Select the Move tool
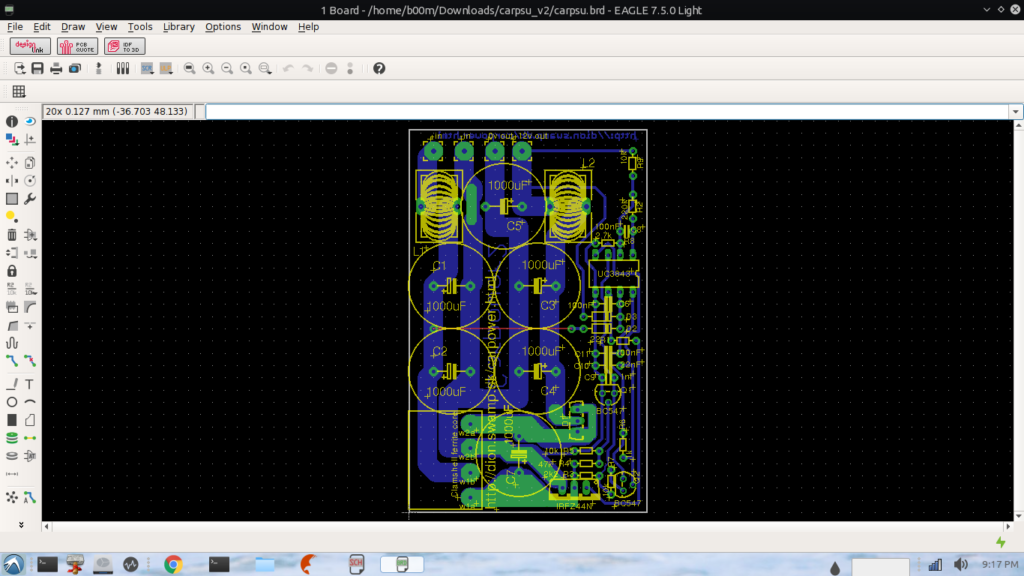This screenshot has width=1024, height=576. (12, 163)
